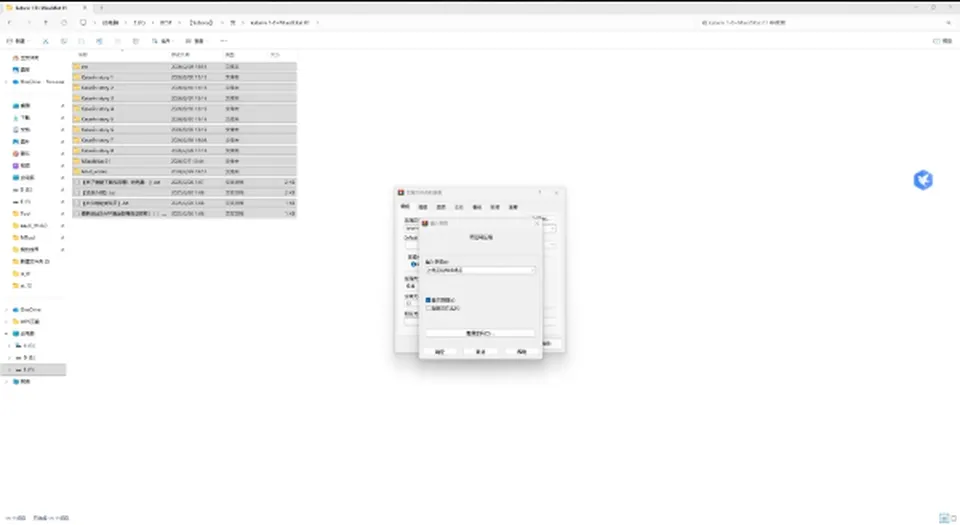Switch to the 时间 Time tab
The height and width of the screenshot is (525, 960).
pos(495,207)
